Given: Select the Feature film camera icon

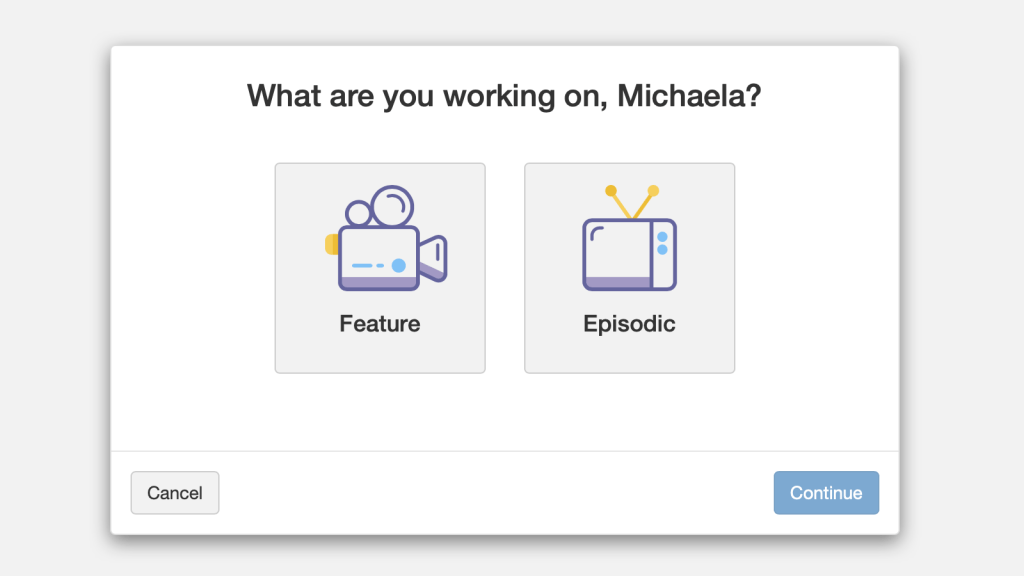Looking at the screenshot, I should 385,240.
